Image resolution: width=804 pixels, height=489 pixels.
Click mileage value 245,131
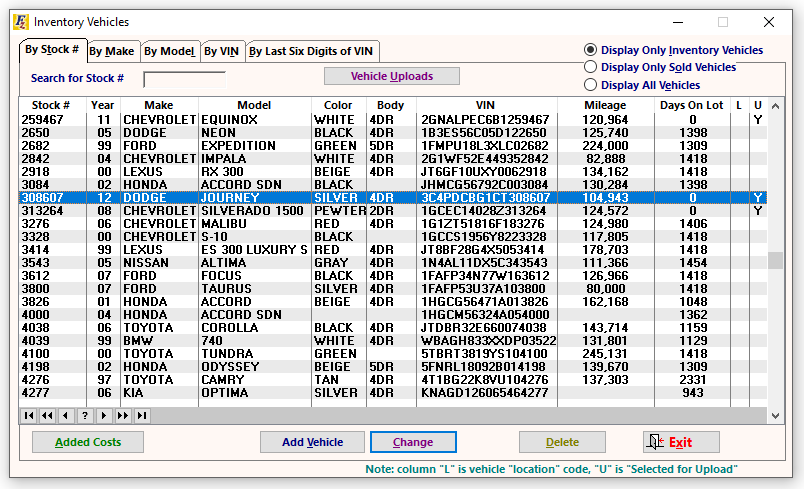(x=605, y=354)
